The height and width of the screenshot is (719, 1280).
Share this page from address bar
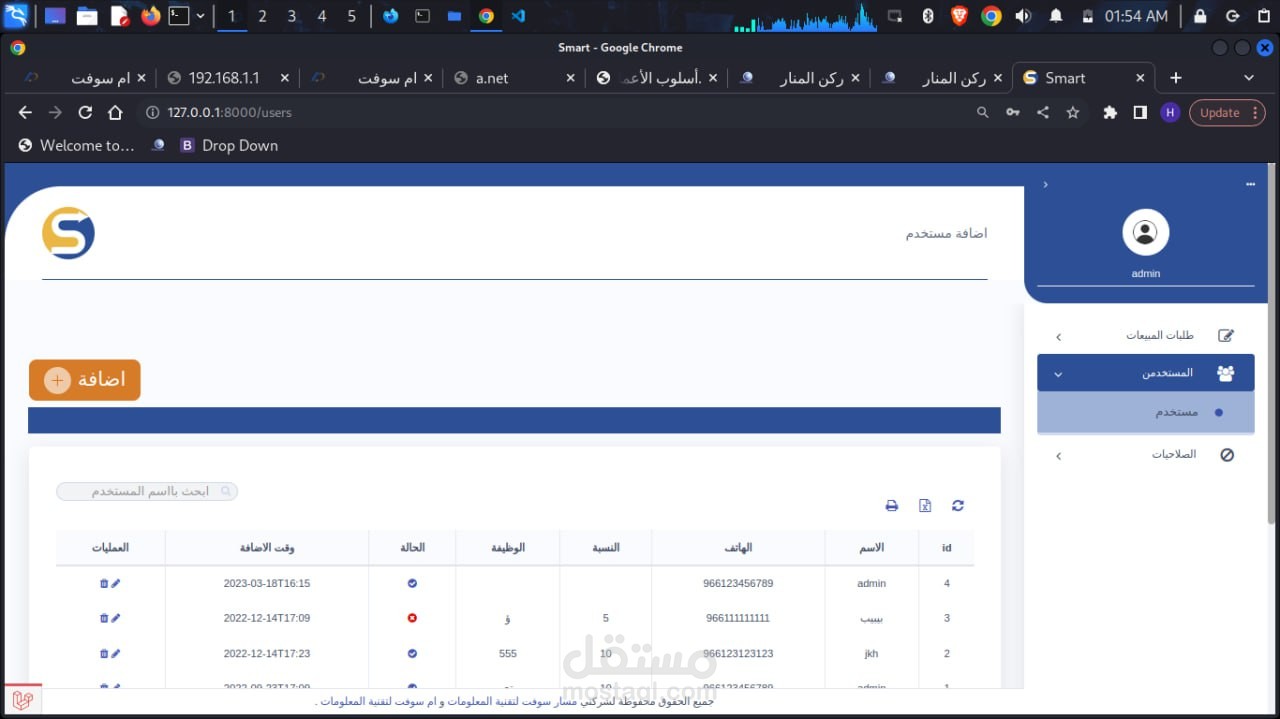(1043, 113)
